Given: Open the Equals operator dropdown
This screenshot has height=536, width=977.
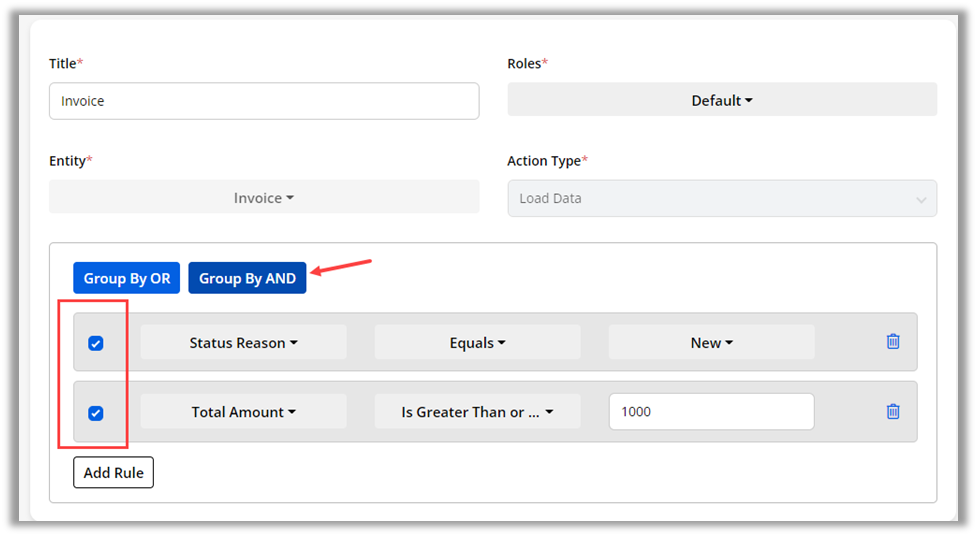Looking at the screenshot, I should point(477,343).
